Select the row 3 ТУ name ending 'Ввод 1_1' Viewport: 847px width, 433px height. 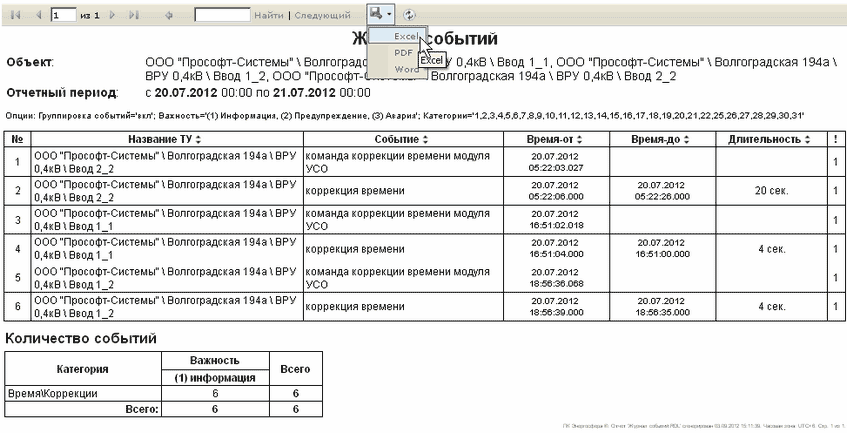click(x=167, y=220)
